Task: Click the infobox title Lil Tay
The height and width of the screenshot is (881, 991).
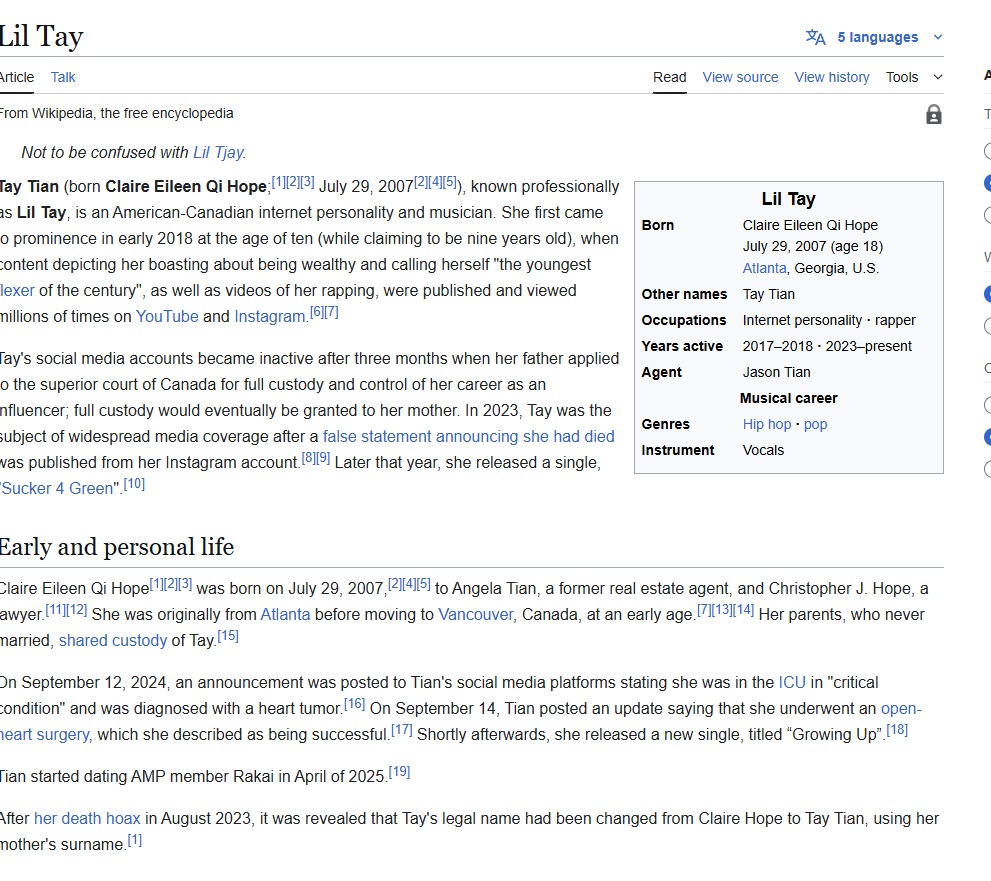Action: [788, 199]
